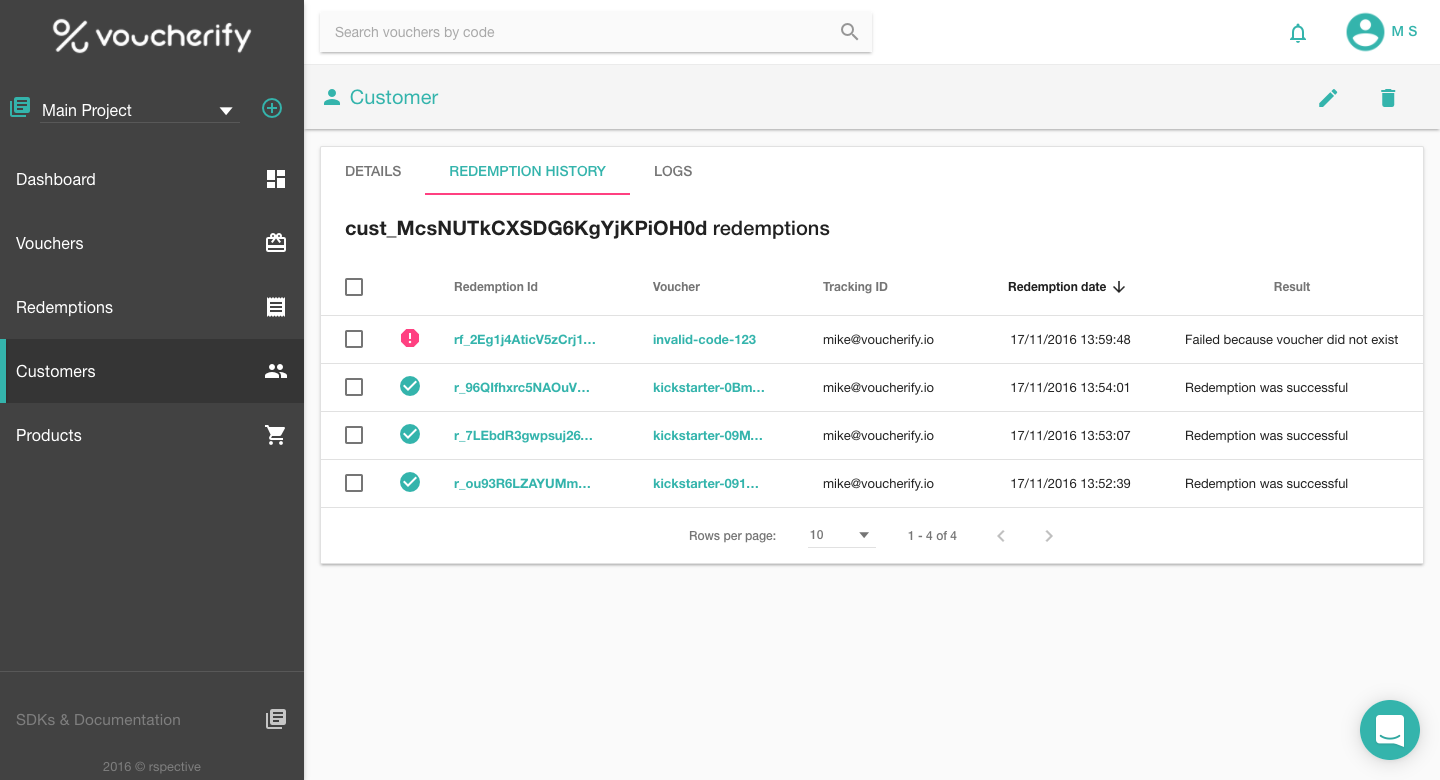Select Customers menu item
The width and height of the screenshot is (1440, 780).
[x=152, y=371]
